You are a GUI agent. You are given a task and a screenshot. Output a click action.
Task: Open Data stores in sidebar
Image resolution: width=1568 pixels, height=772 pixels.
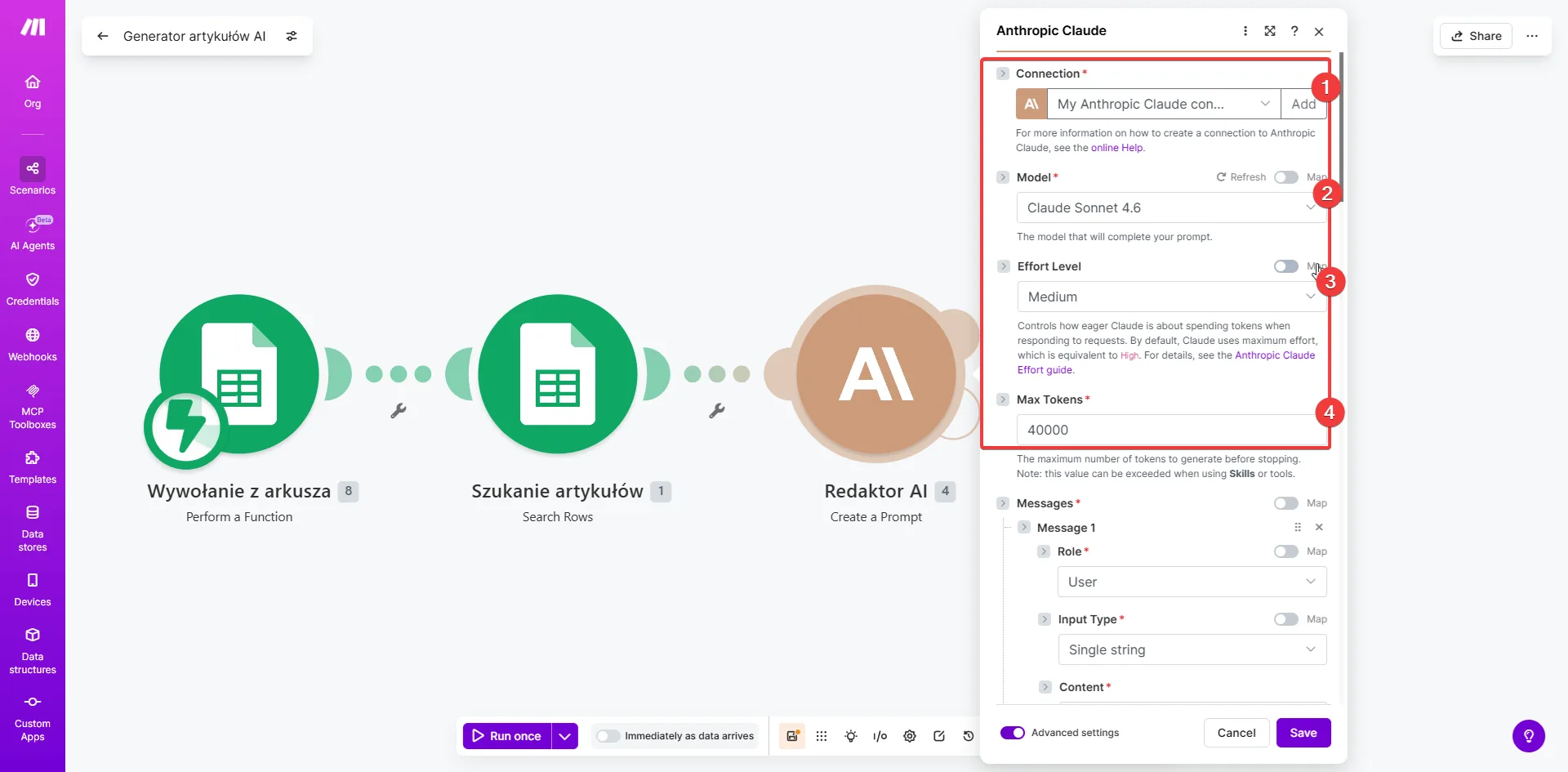33,529
